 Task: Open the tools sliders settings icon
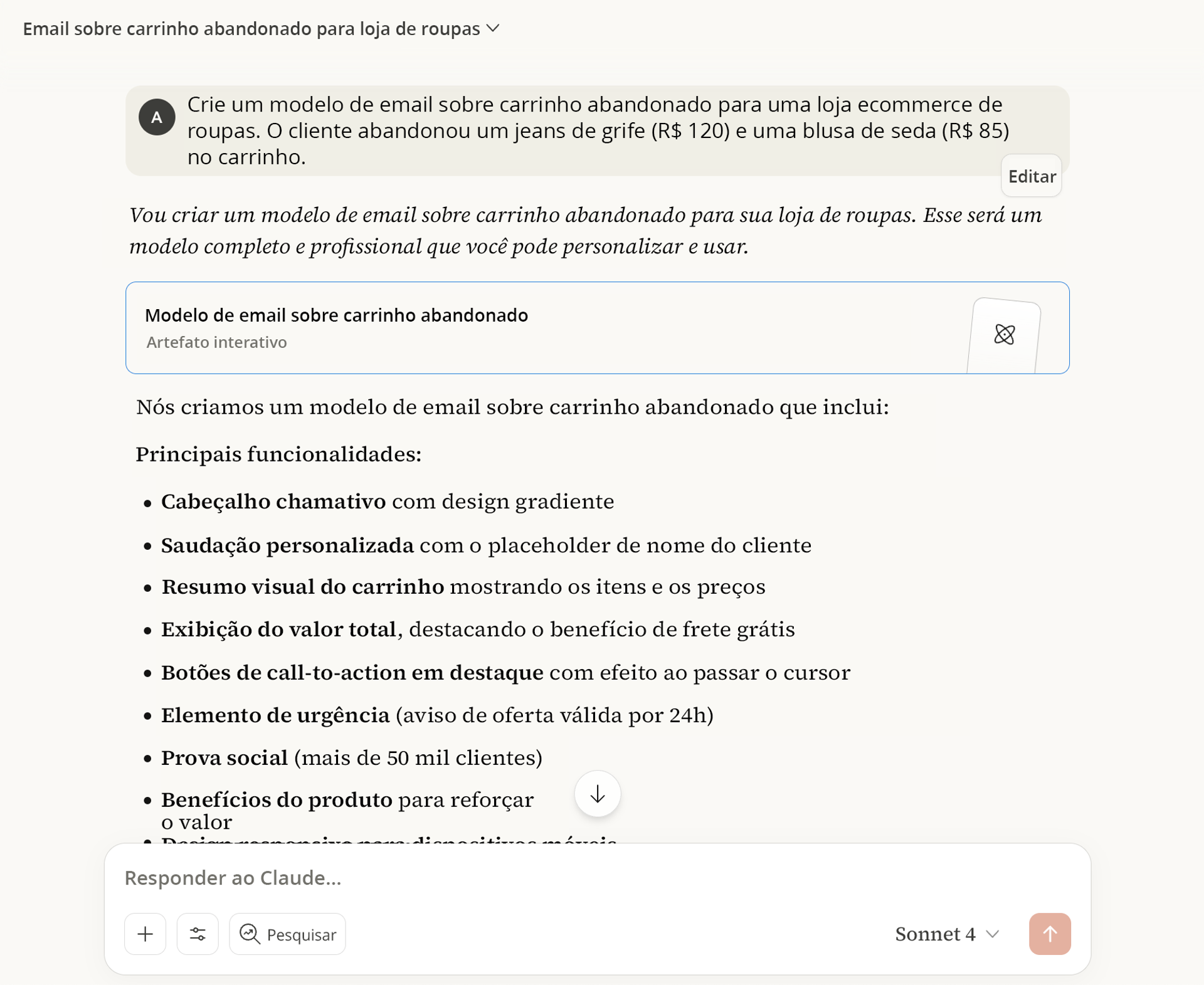click(198, 934)
